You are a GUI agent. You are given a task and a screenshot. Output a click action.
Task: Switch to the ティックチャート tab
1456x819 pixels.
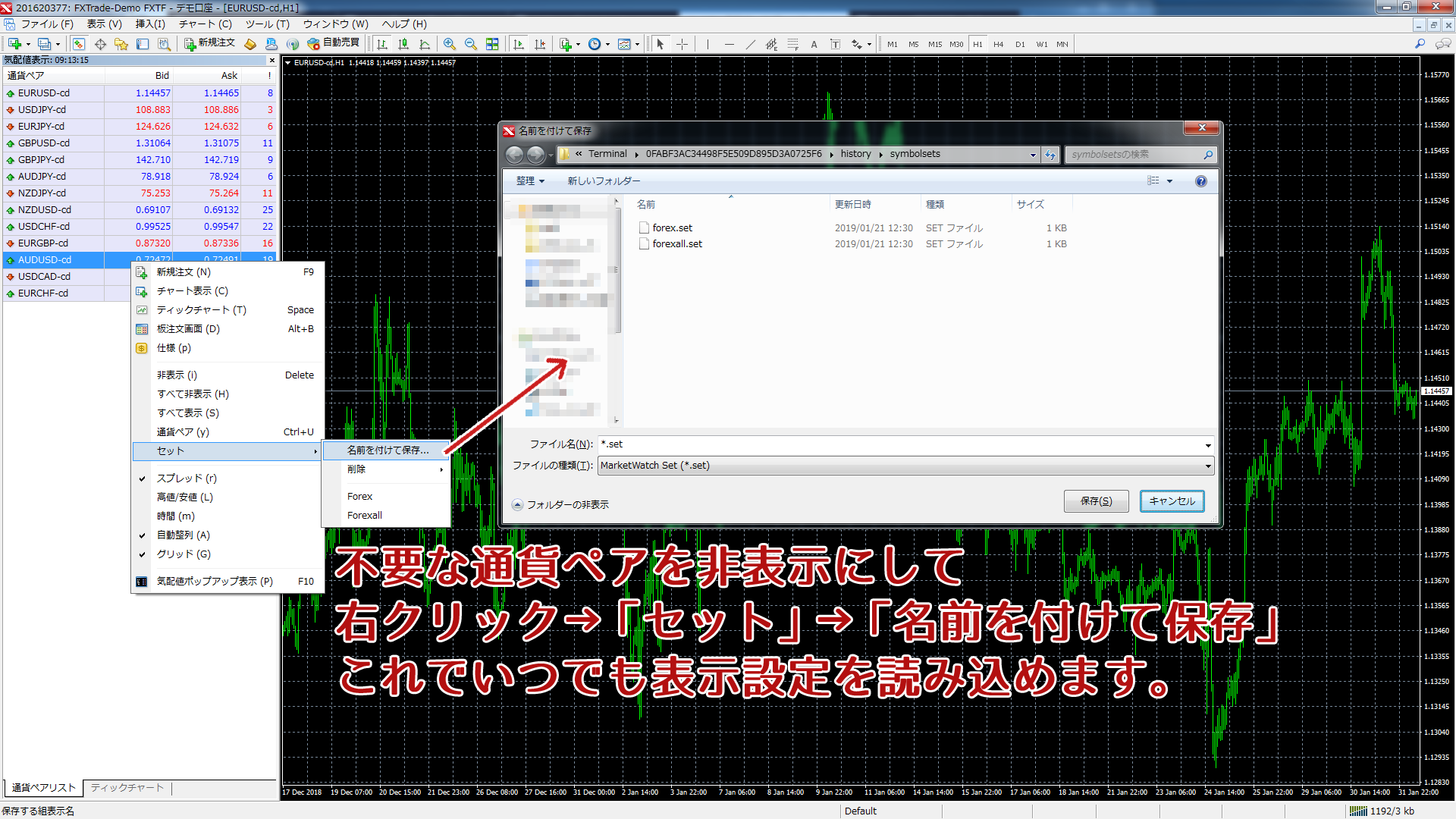127,788
